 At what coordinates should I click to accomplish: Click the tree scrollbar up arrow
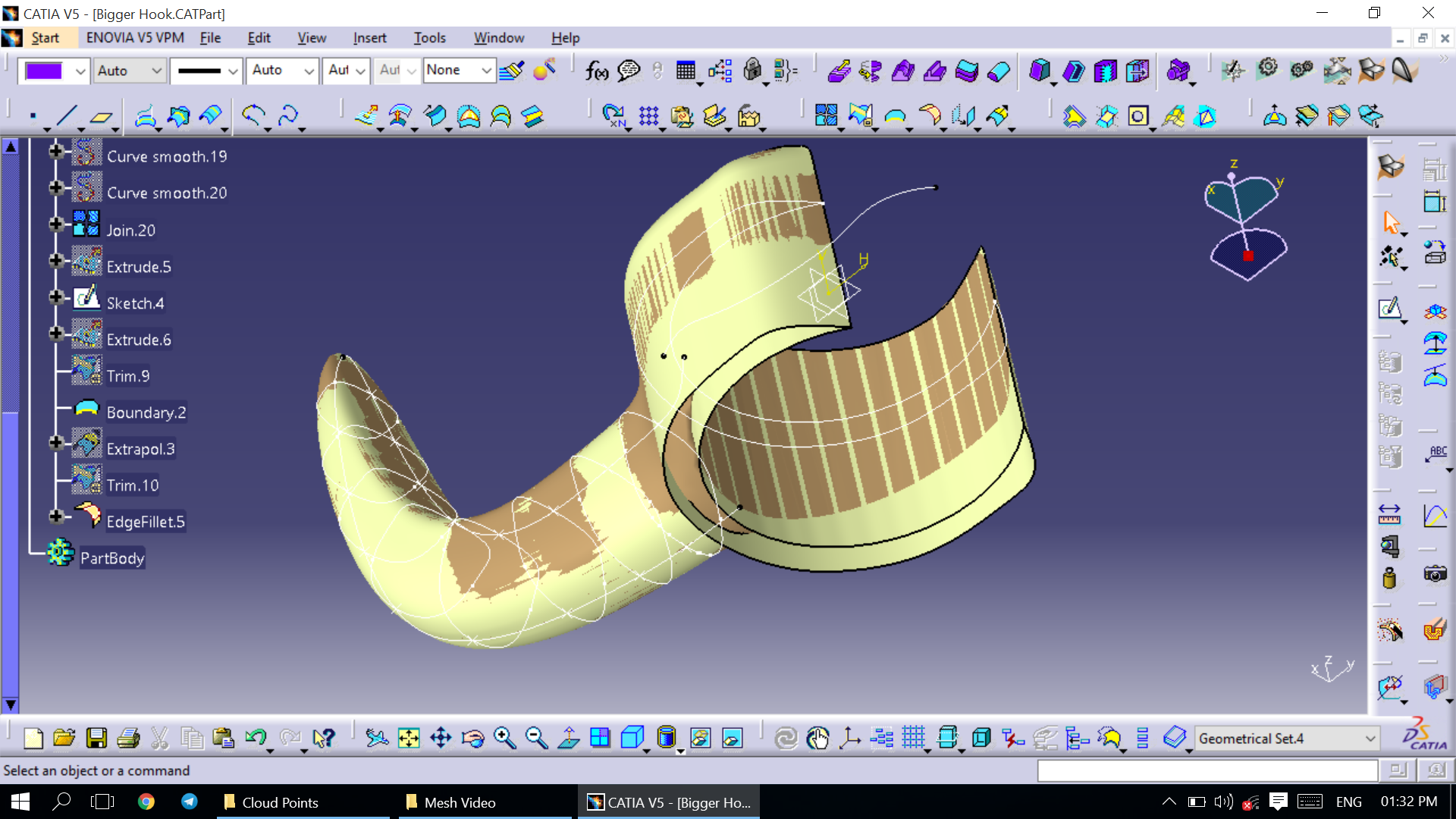11,146
